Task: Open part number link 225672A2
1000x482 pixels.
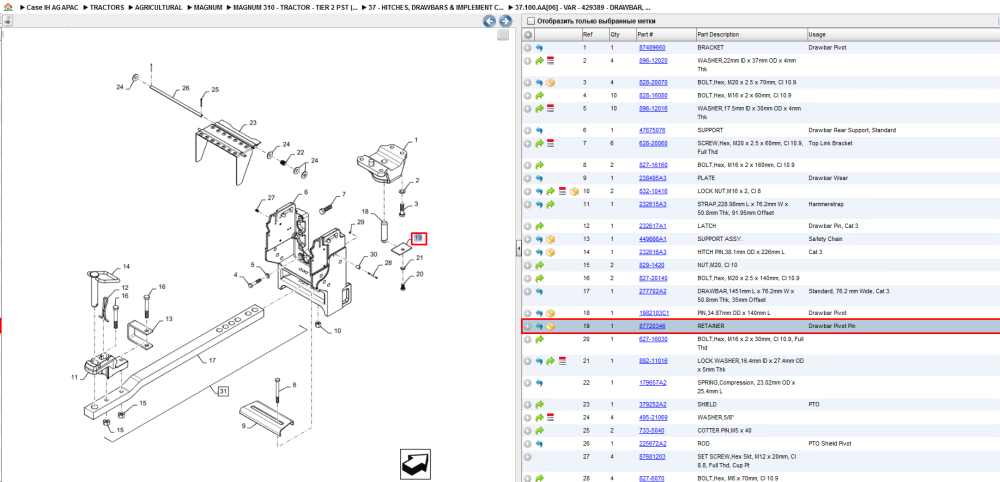Action: click(x=652, y=443)
